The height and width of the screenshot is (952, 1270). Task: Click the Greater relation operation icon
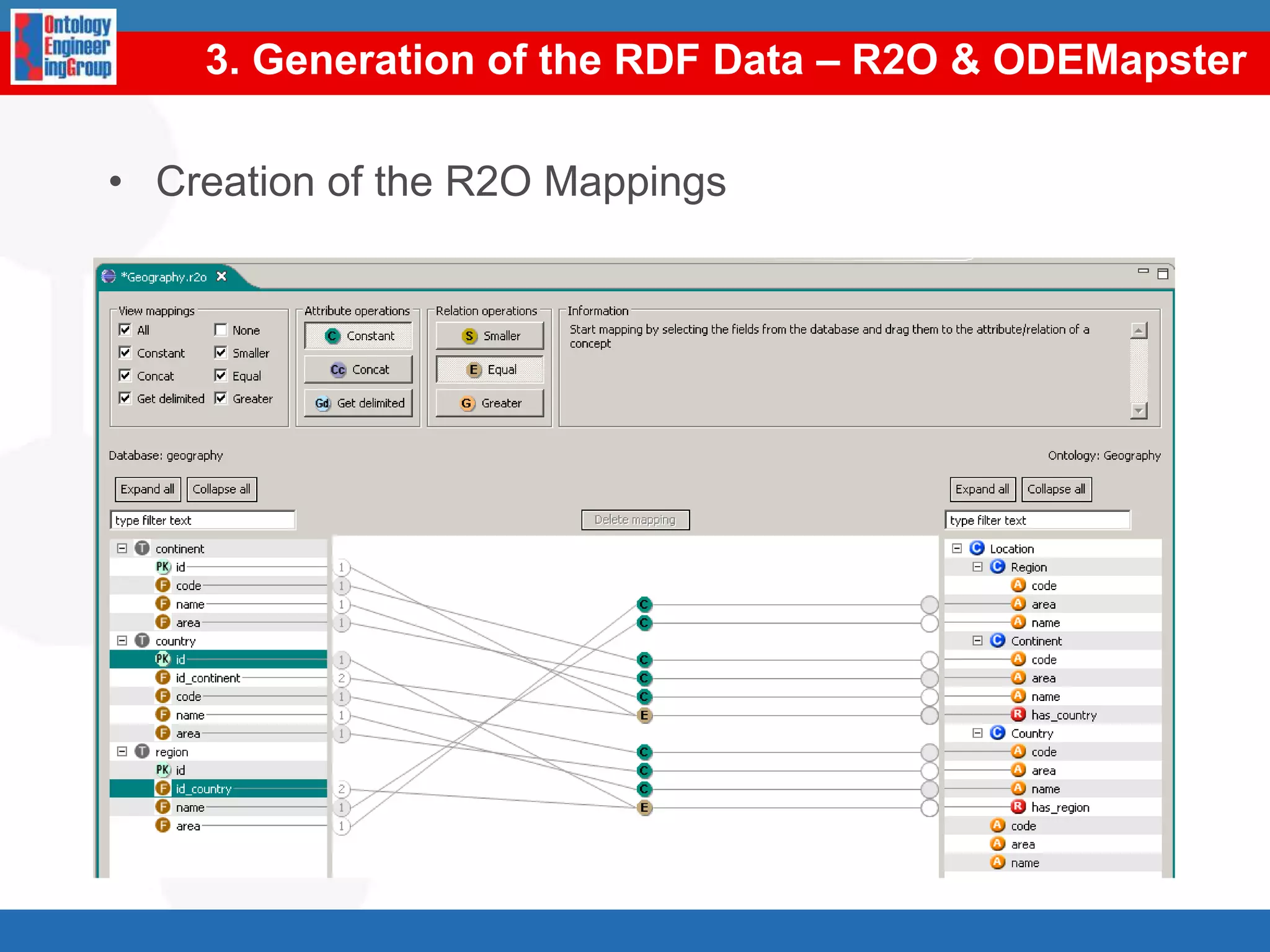[467, 403]
